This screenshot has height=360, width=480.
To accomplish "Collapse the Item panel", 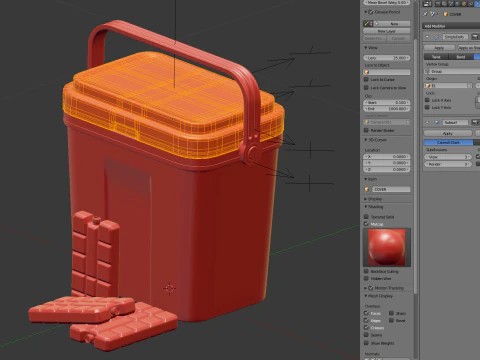I will (366, 179).
